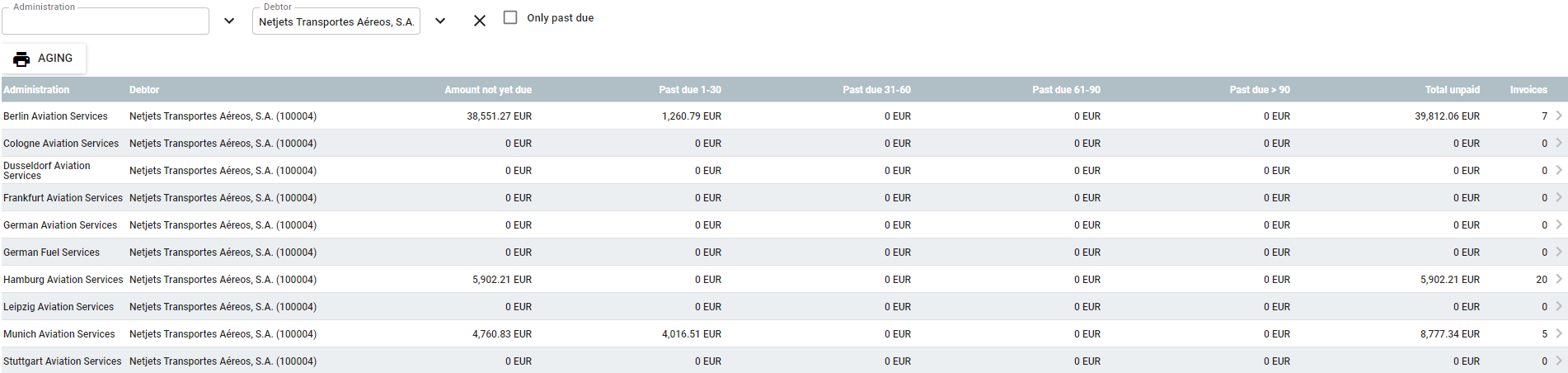
Task: Click the AGING print button
Action: click(44, 59)
